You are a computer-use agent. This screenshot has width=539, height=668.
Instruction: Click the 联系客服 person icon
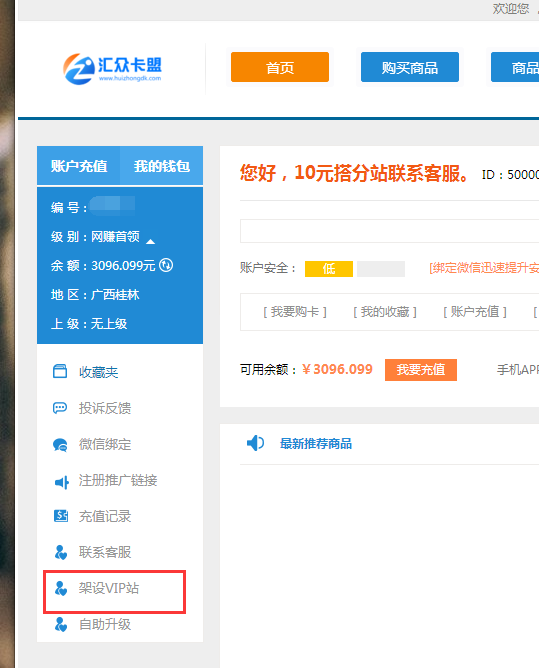[61, 552]
